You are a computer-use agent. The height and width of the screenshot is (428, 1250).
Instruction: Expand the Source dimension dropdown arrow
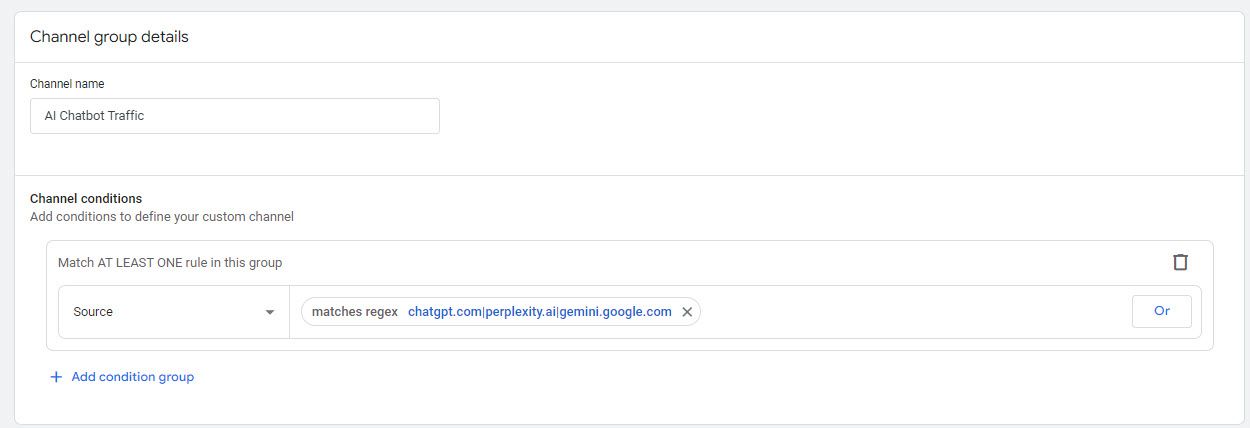pos(270,312)
